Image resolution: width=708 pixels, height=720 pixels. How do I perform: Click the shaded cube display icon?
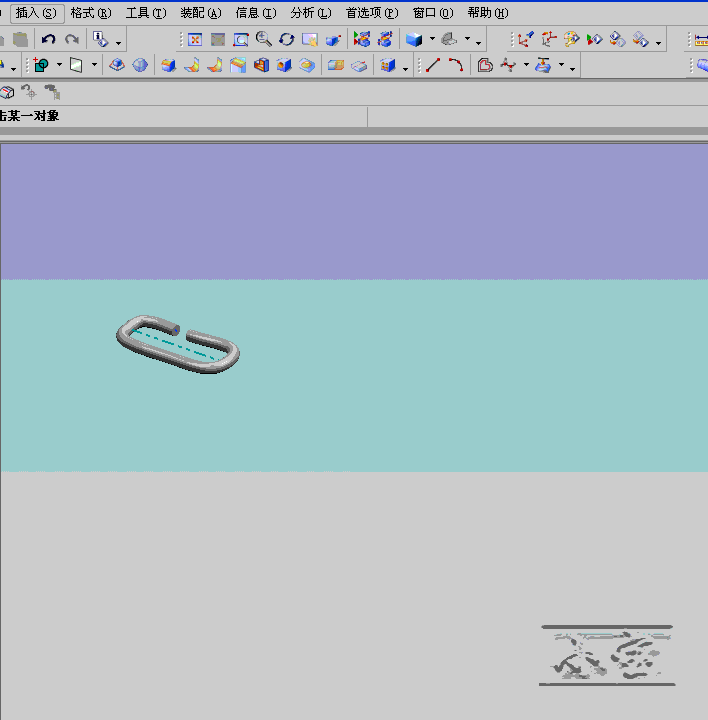(414, 40)
